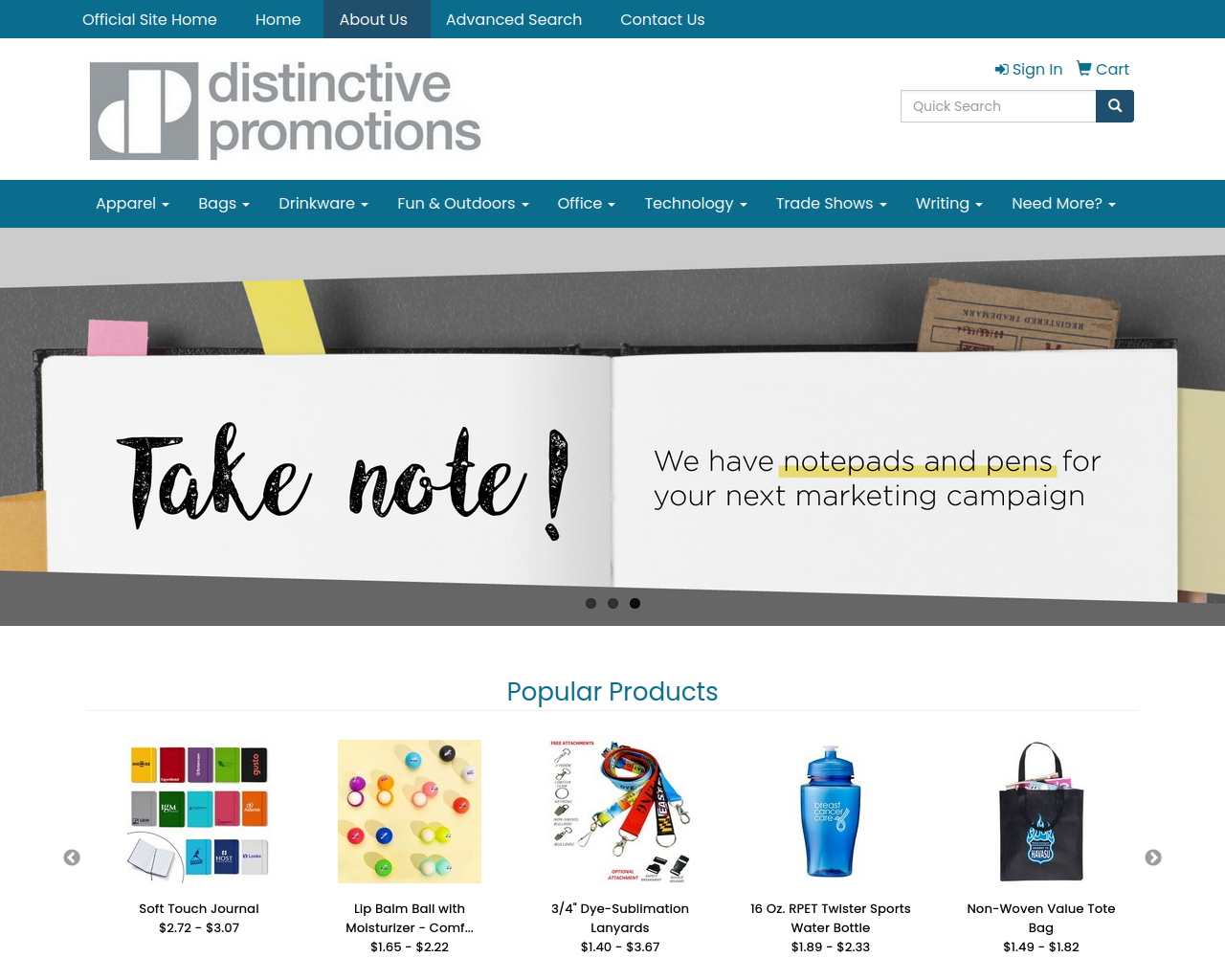Viewport: 1225px width, 980px height.
Task: Click into the Quick Search field
Action: tap(998, 106)
